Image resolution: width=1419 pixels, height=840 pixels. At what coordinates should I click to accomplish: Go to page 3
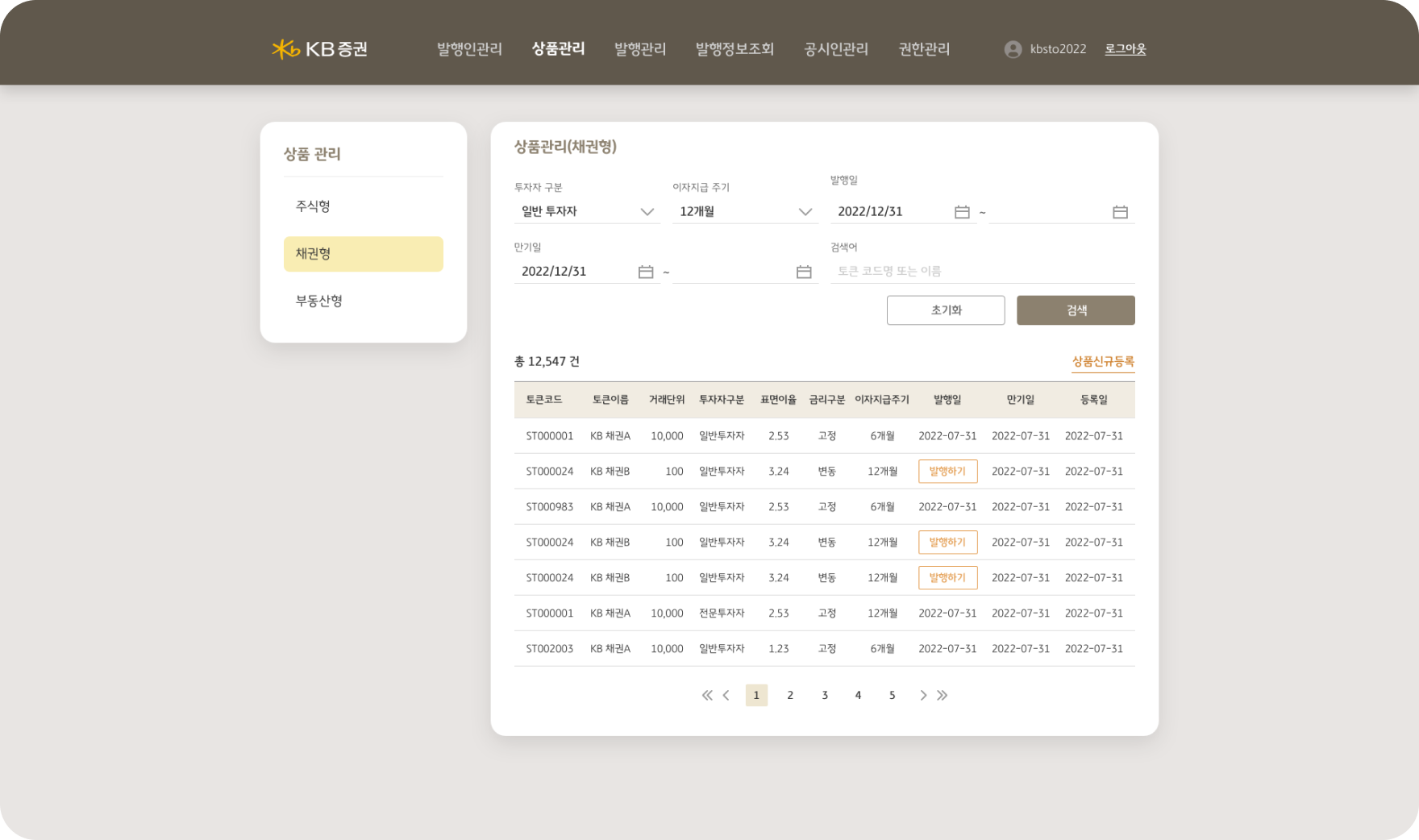[825, 695]
